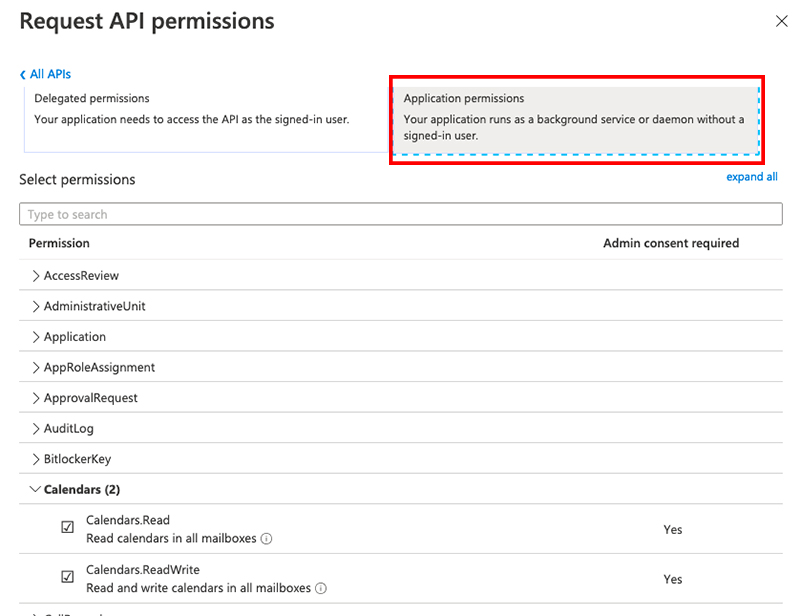Screen dimensions: 800x616
Task: Click the info icon next to Calendars.Read description
Action: tap(266, 539)
